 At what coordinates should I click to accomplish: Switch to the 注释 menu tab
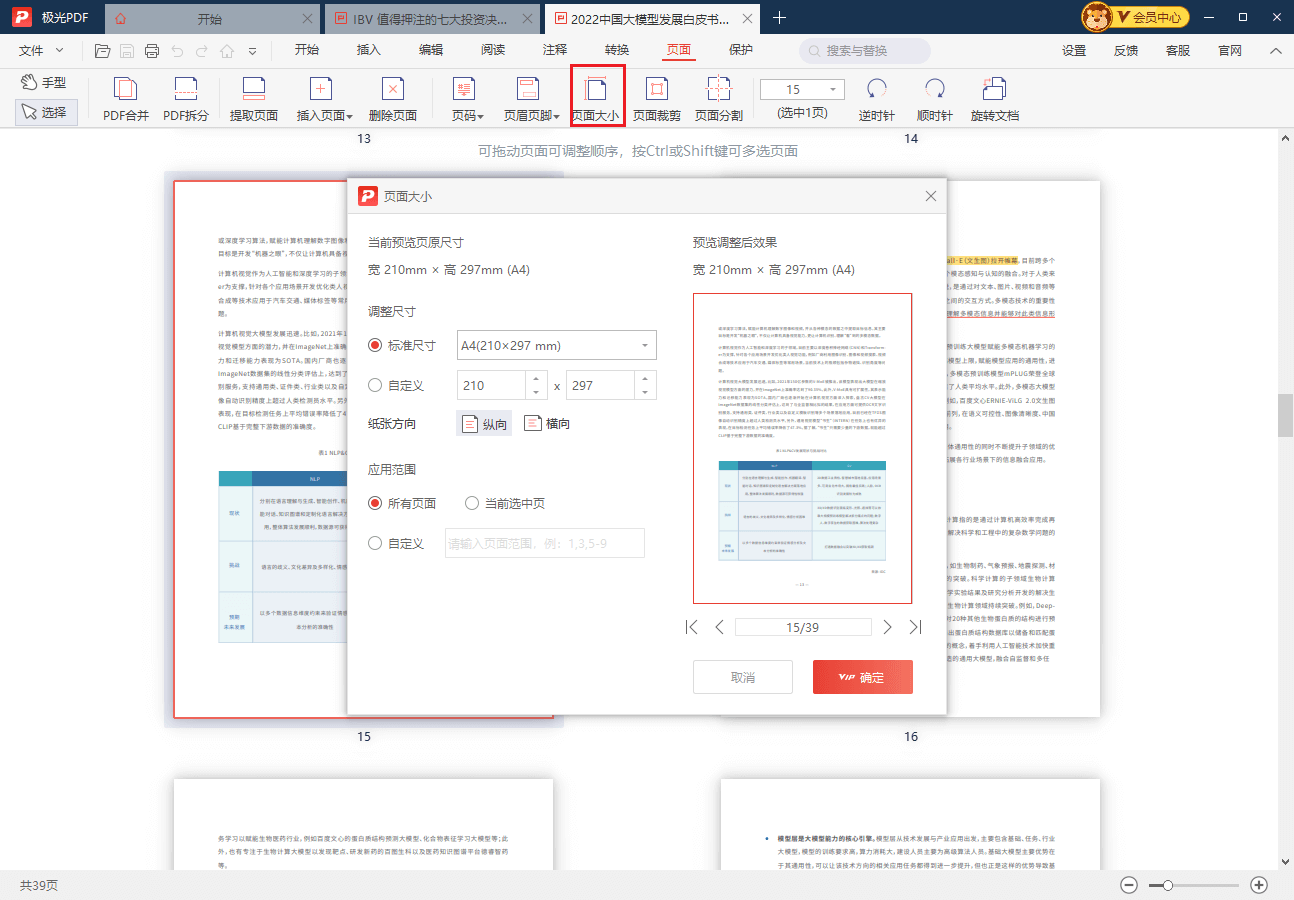[x=555, y=50]
